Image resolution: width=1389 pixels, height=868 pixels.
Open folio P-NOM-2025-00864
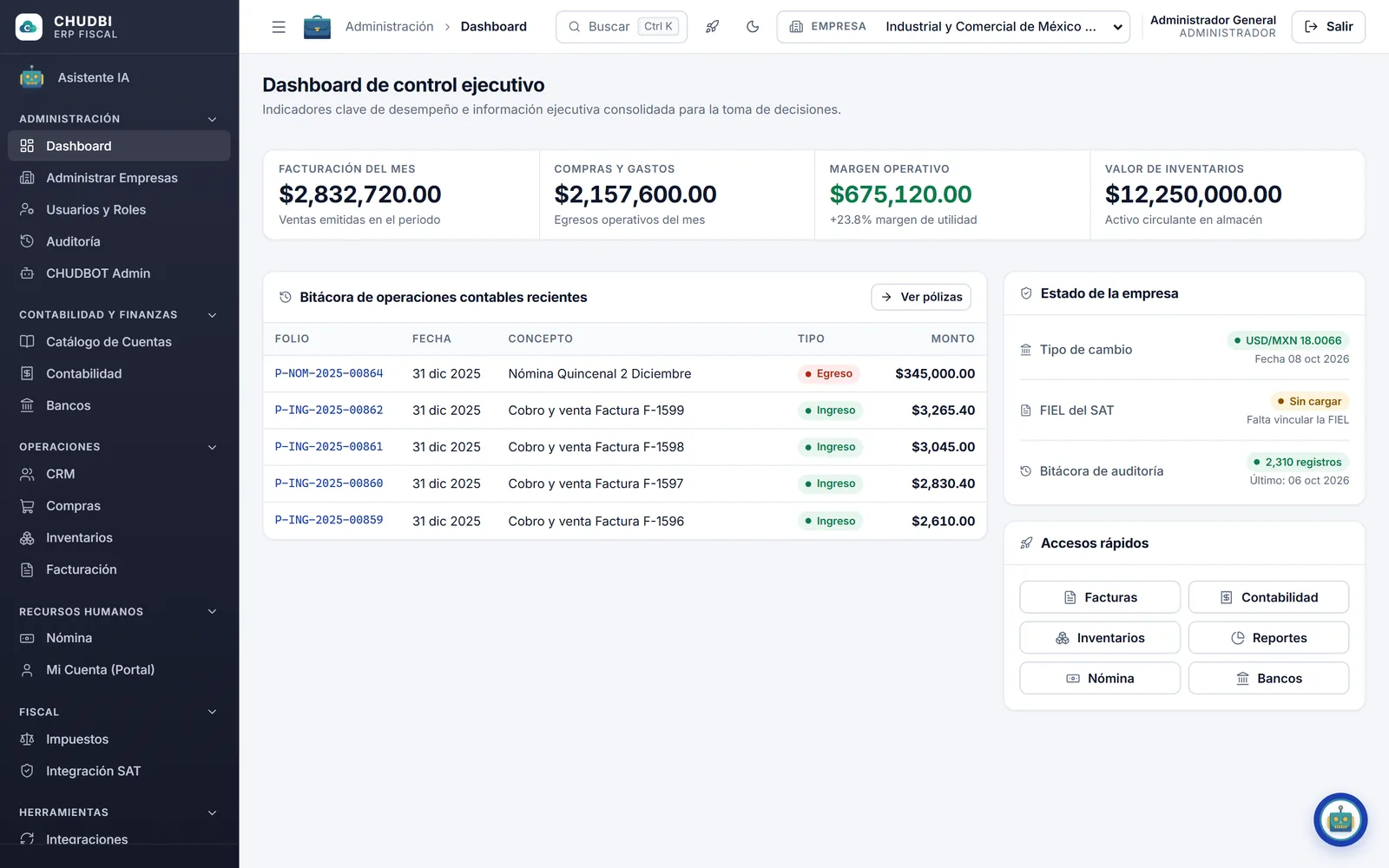pos(329,373)
